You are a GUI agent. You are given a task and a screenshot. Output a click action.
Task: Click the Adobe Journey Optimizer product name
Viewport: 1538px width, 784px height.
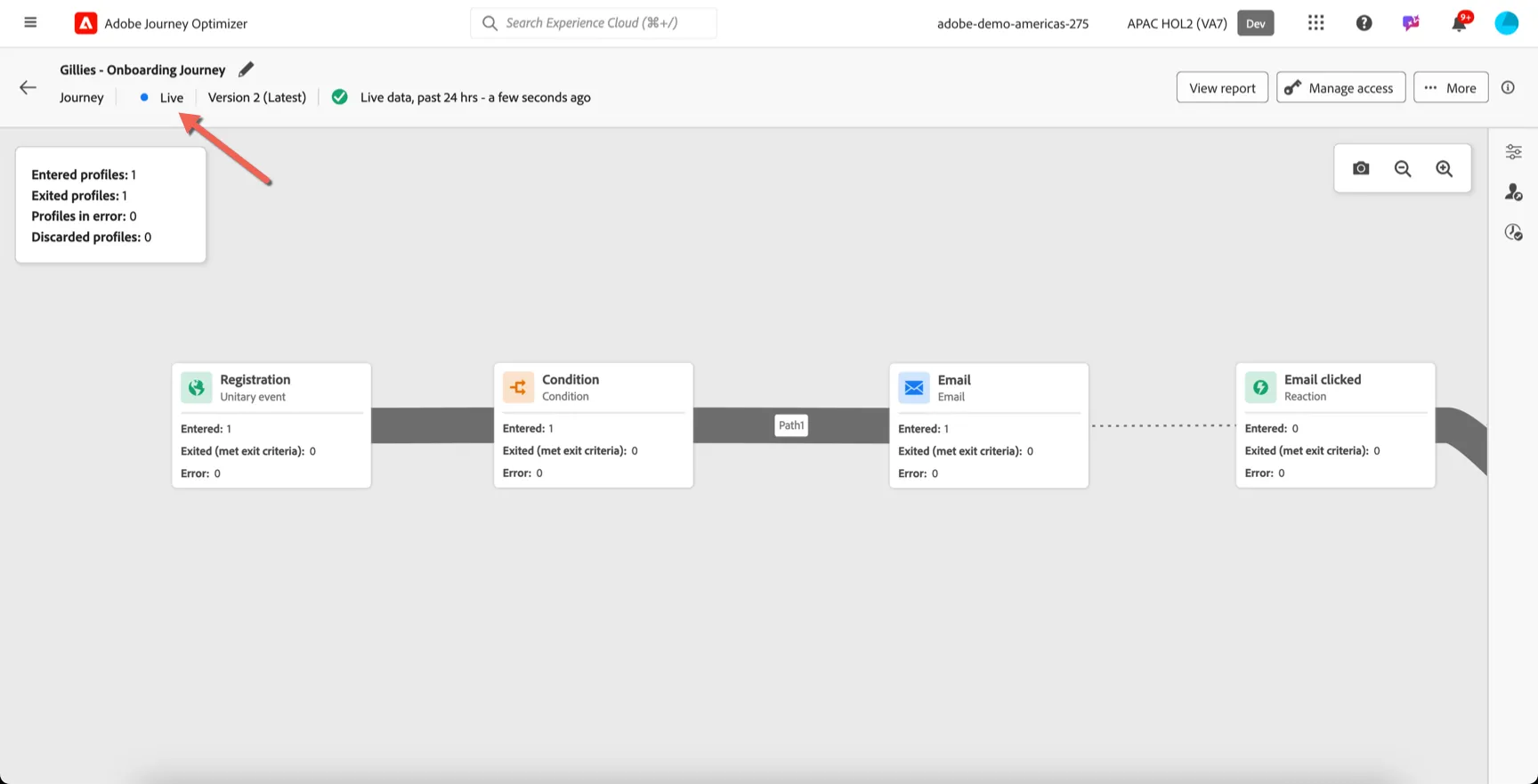[176, 24]
